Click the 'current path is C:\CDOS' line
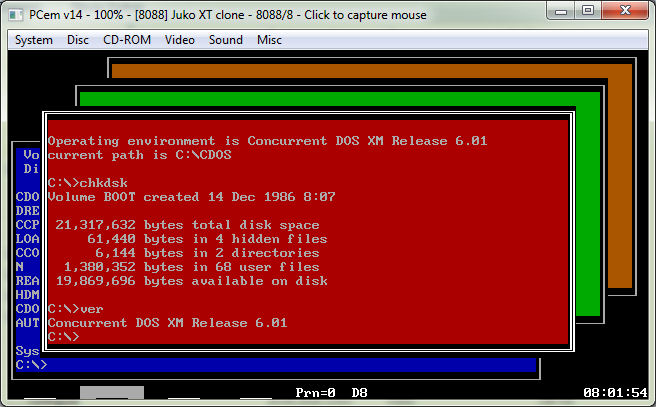The width and height of the screenshot is (656, 407). [x=140, y=155]
